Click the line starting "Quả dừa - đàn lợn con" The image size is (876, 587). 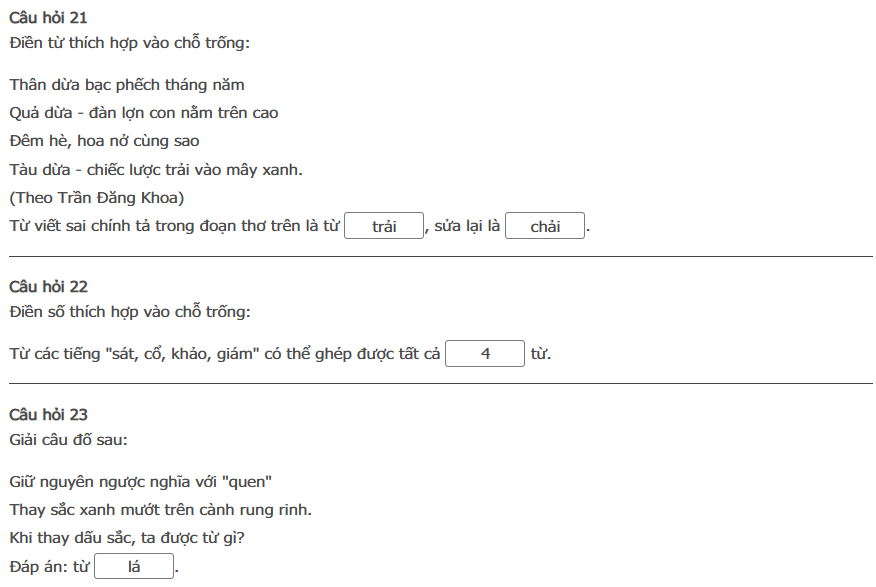[x=144, y=113]
